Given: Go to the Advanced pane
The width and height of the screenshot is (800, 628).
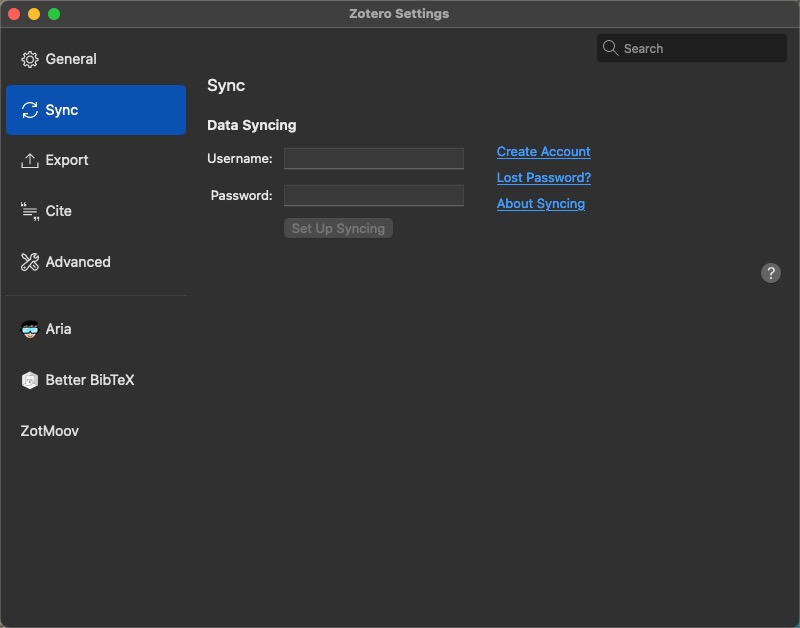Looking at the screenshot, I should point(96,262).
